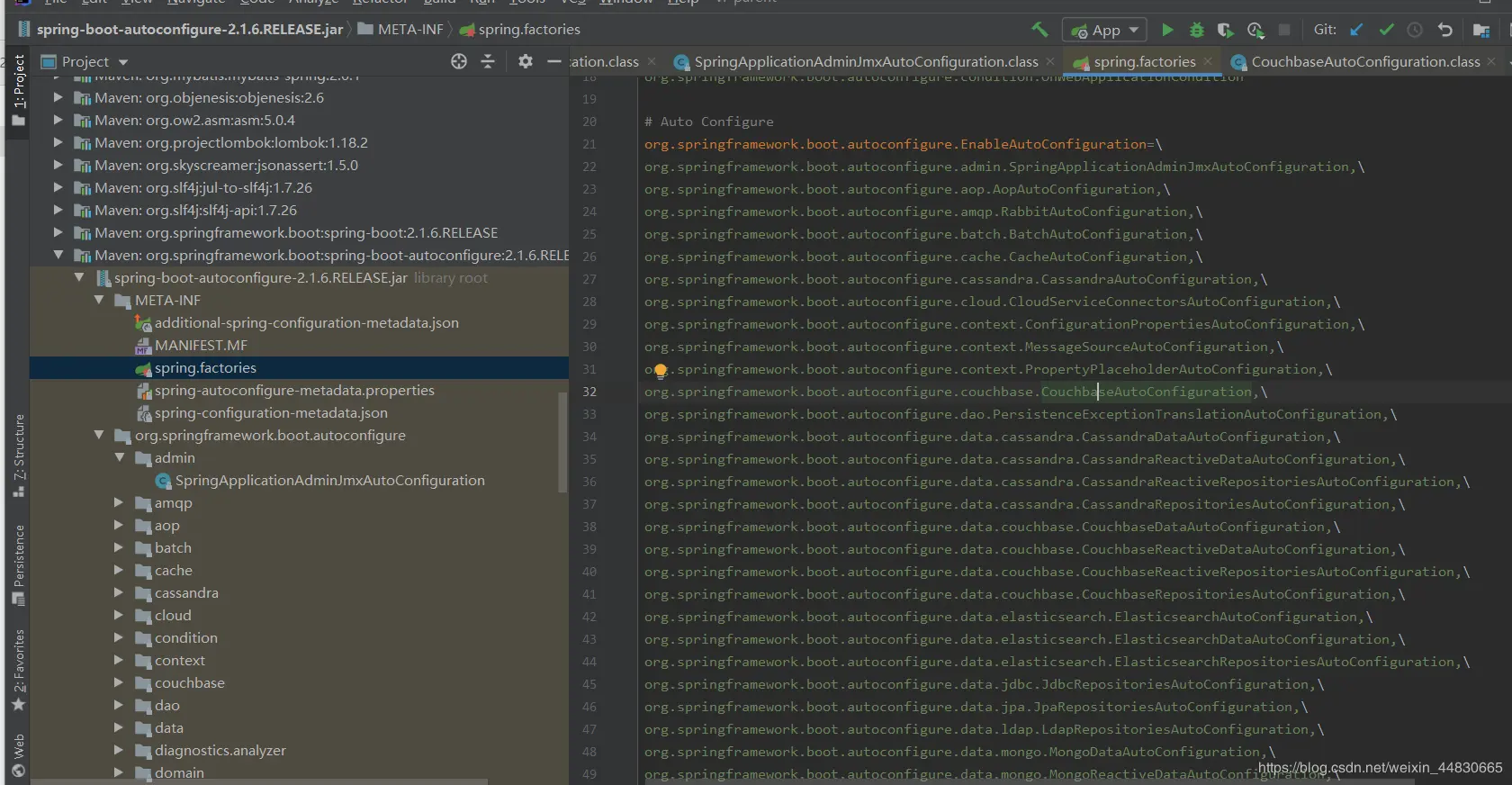Run the App configuration with green play button
1512x785 pixels.
[1167, 30]
